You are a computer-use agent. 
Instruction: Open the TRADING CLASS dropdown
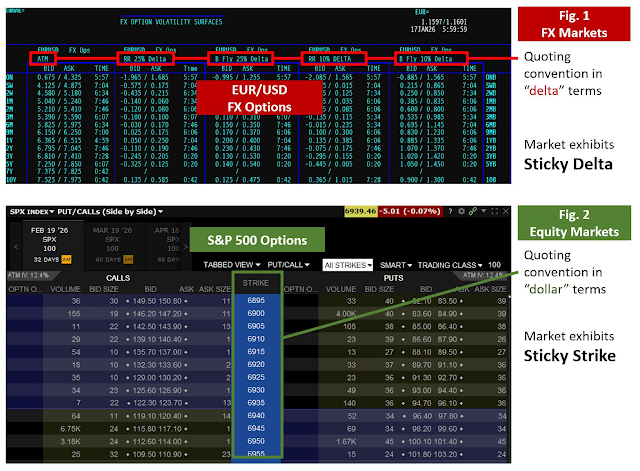point(450,265)
